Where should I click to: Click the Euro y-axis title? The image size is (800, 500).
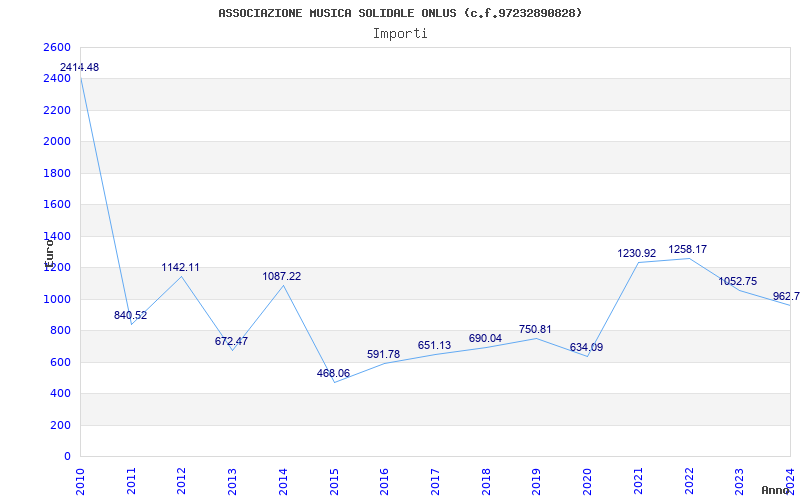pos(48,252)
